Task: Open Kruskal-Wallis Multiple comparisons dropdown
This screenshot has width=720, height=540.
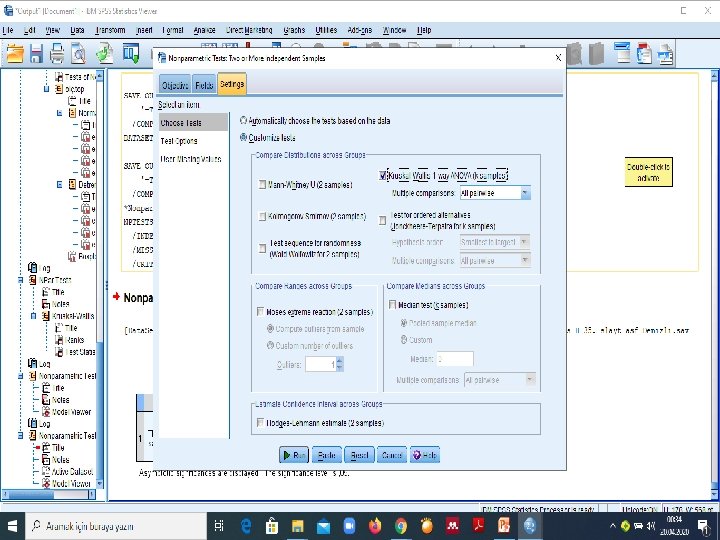Action: 495,193
